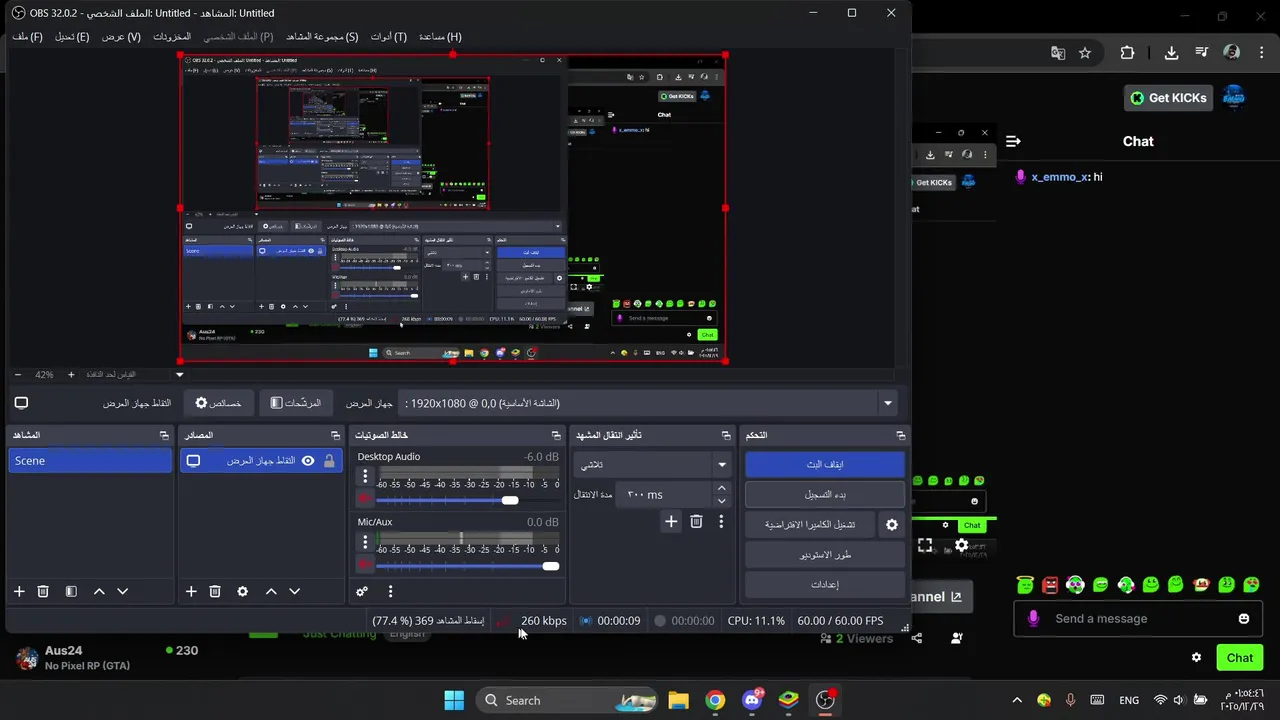Delete scene transition with trash icon
The image size is (1280, 720).
pyautogui.click(x=696, y=521)
